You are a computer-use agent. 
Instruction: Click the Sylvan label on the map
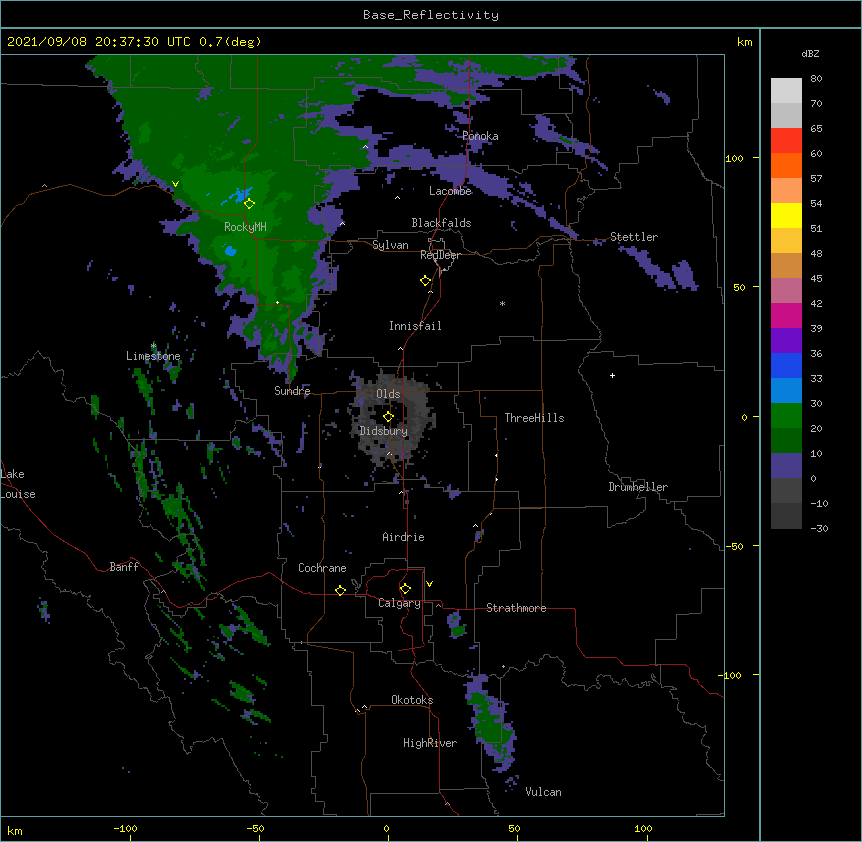390,245
